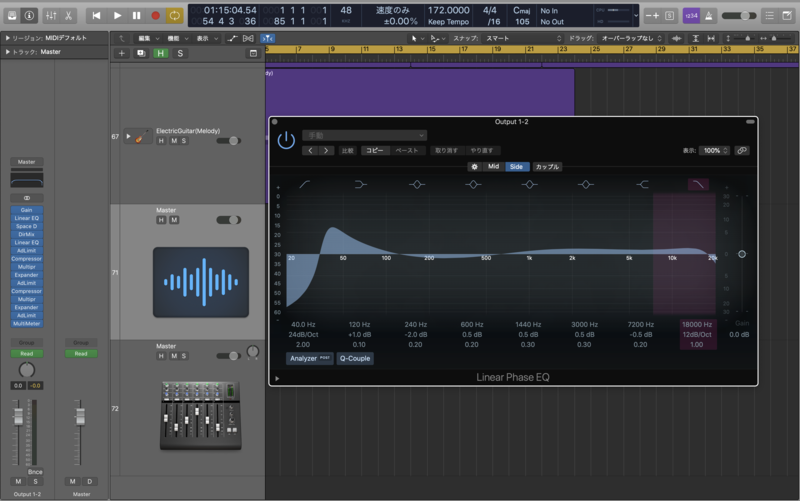Image resolution: width=800 pixels, height=501 pixels.
Task: Toggle ElectricGuitar(Melody) track on/off switch
Action: tap(229, 141)
